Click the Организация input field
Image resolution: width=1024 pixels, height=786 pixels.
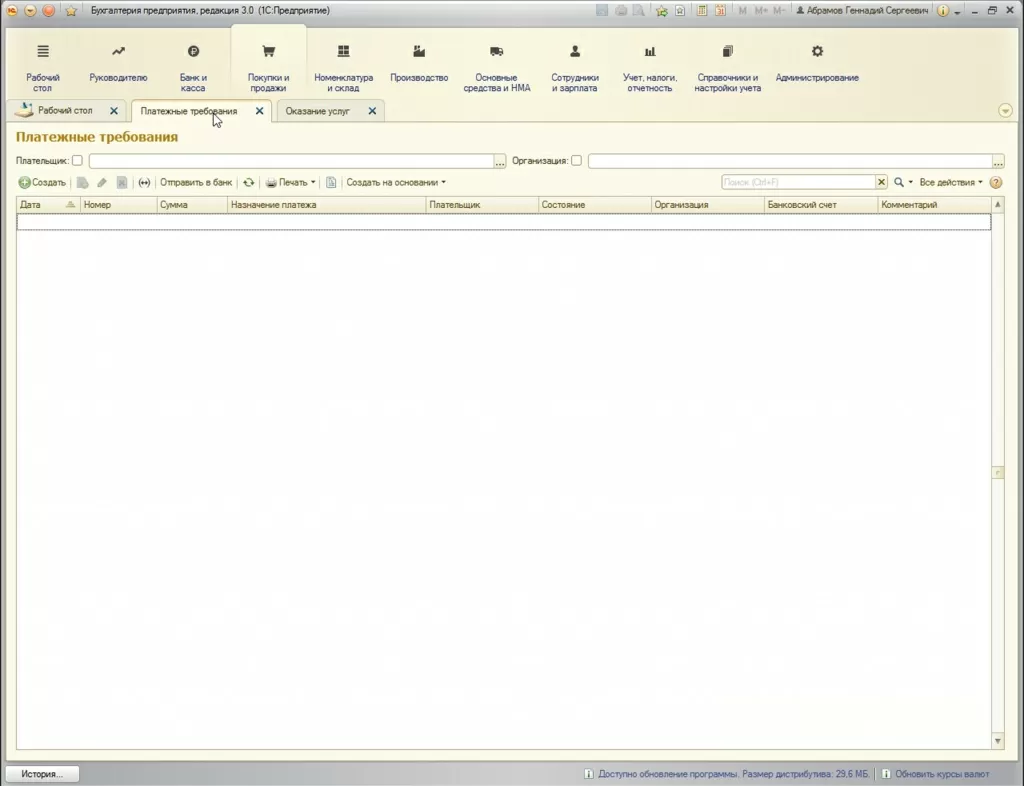pyautogui.click(x=790, y=161)
